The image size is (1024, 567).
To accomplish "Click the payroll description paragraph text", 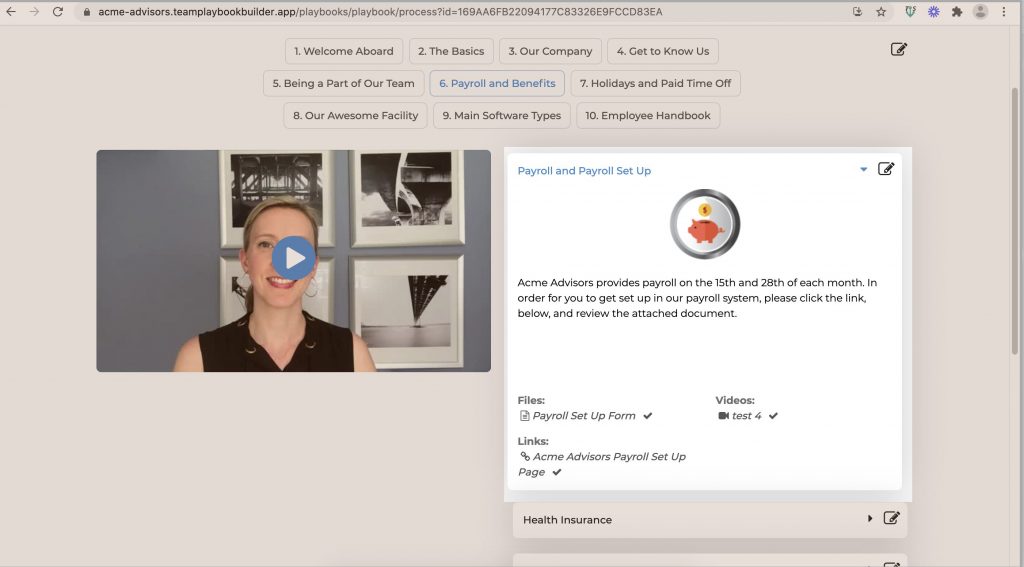I will point(697,298).
